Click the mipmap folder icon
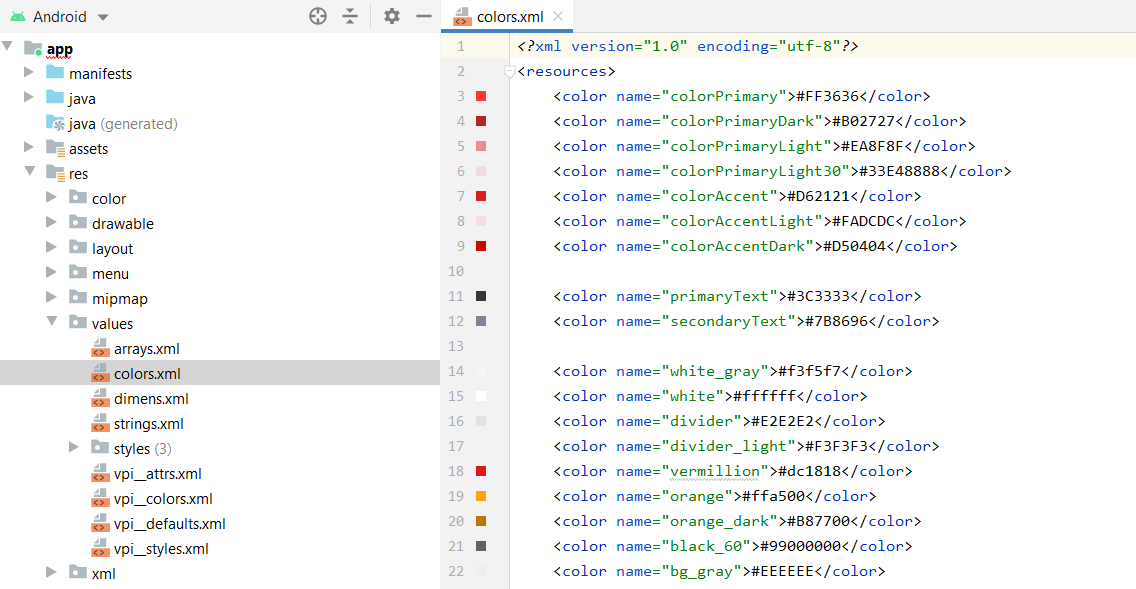This screenshot has height=589, width=1136. (x=77, y=298)
